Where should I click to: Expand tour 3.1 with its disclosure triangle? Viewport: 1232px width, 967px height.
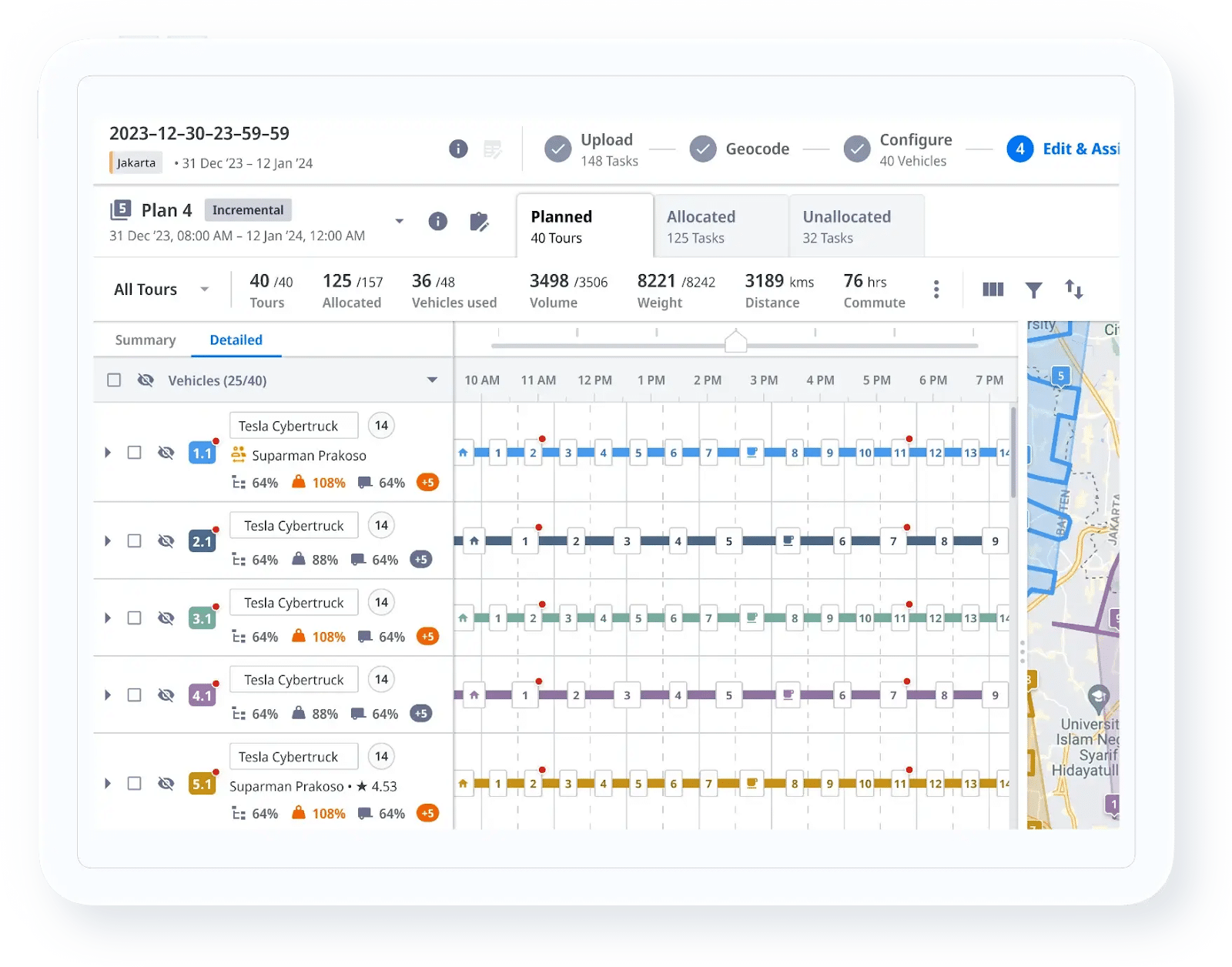click(x=107, y=617)
